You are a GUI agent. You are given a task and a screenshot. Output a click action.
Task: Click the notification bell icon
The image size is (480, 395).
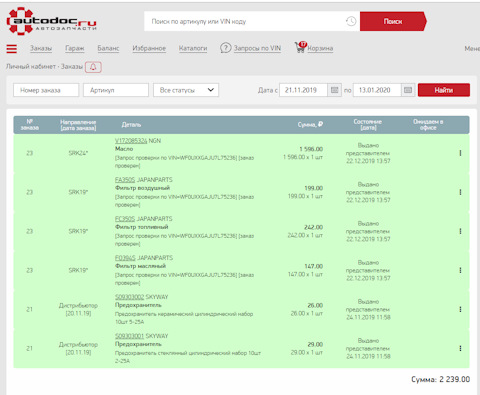pyautogui.click(x=93, y=67)
